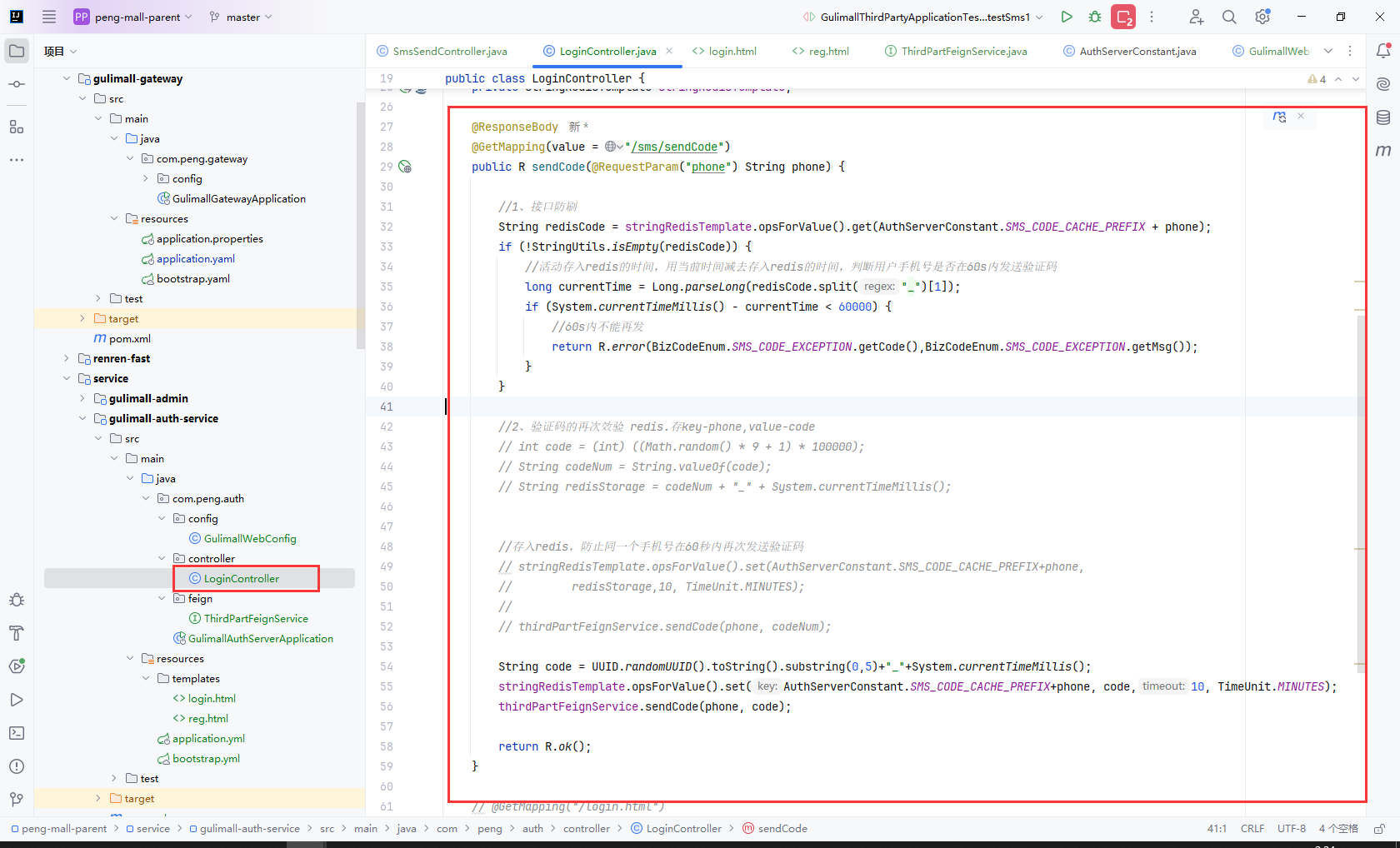Open the Structure tool window

(x=17, y=127)
